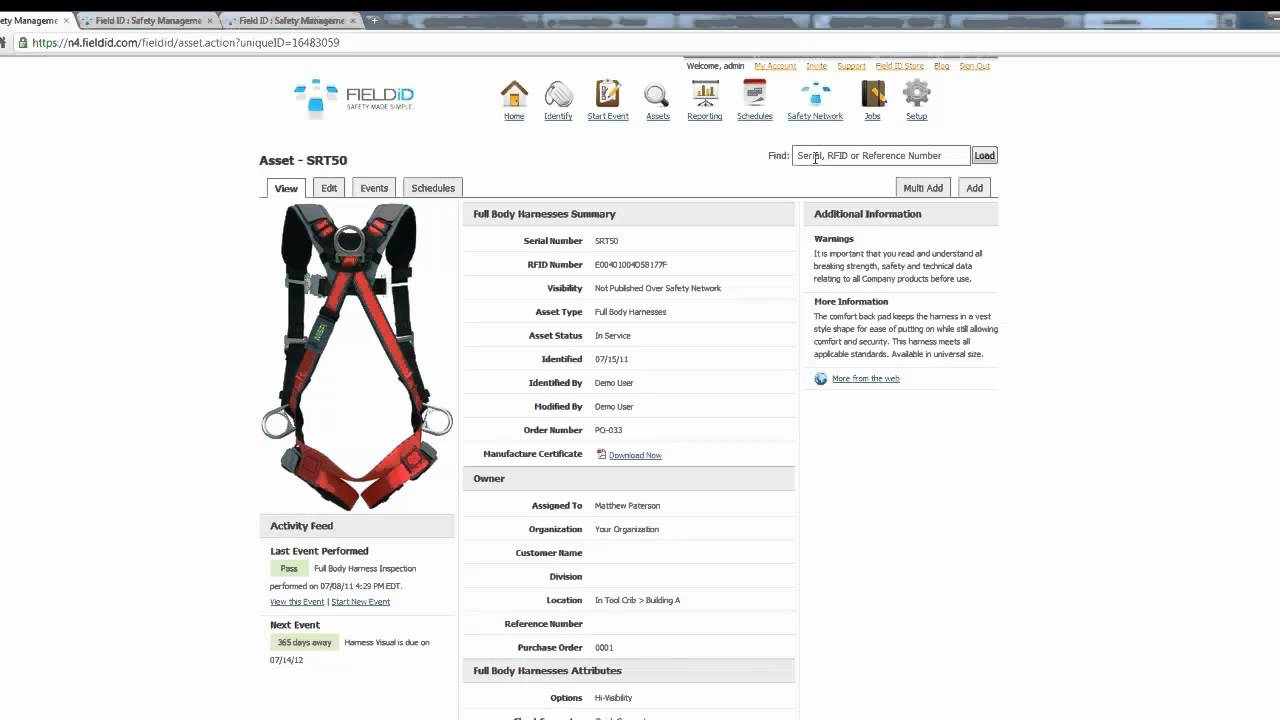Click serial number value SRT50

[606, 241]
